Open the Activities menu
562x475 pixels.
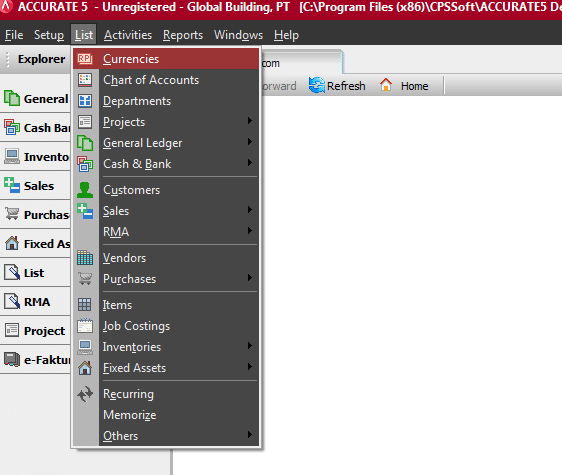click(x=128, y=35)
